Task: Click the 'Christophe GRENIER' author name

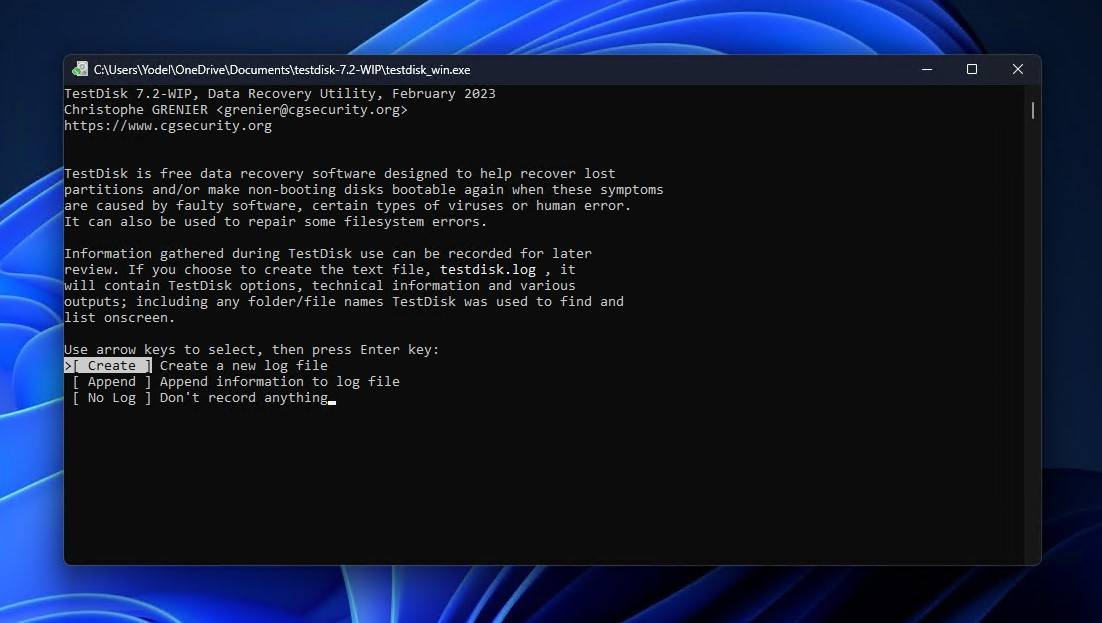Action: coord(136,110)
